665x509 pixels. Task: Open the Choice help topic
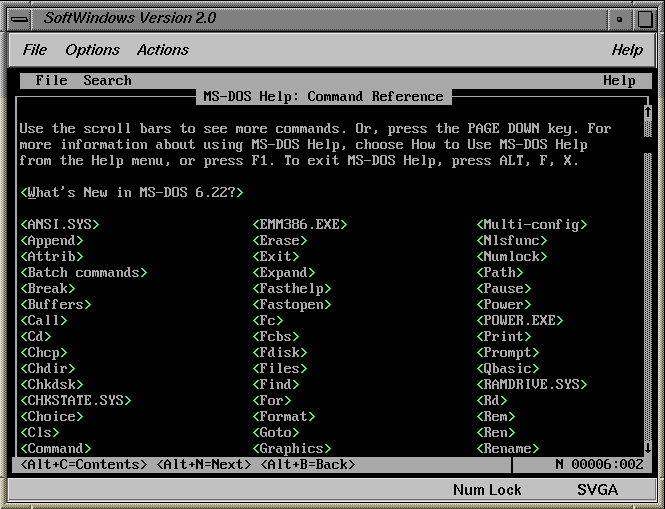coord(52,416)
